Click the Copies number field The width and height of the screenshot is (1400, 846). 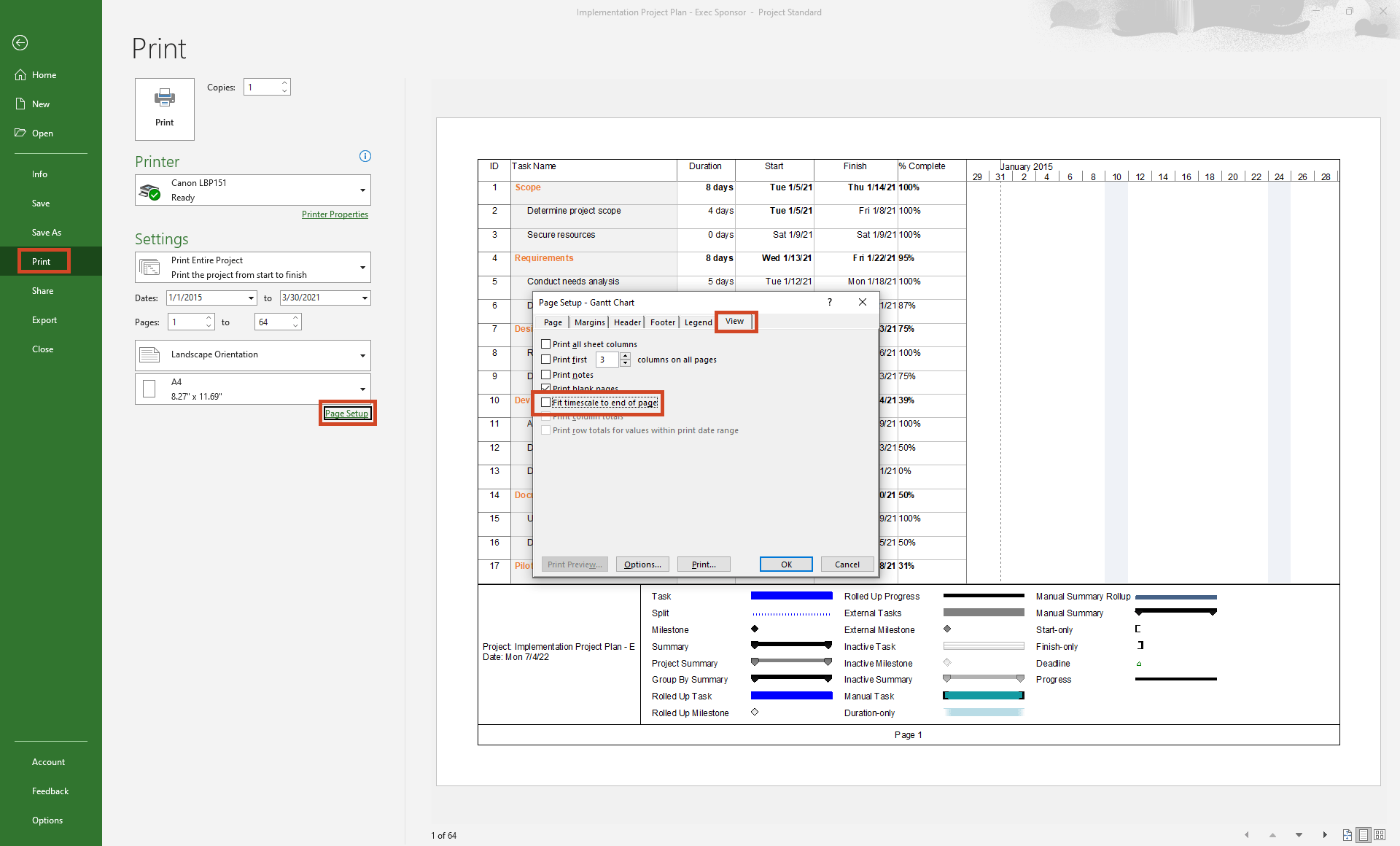262,88
